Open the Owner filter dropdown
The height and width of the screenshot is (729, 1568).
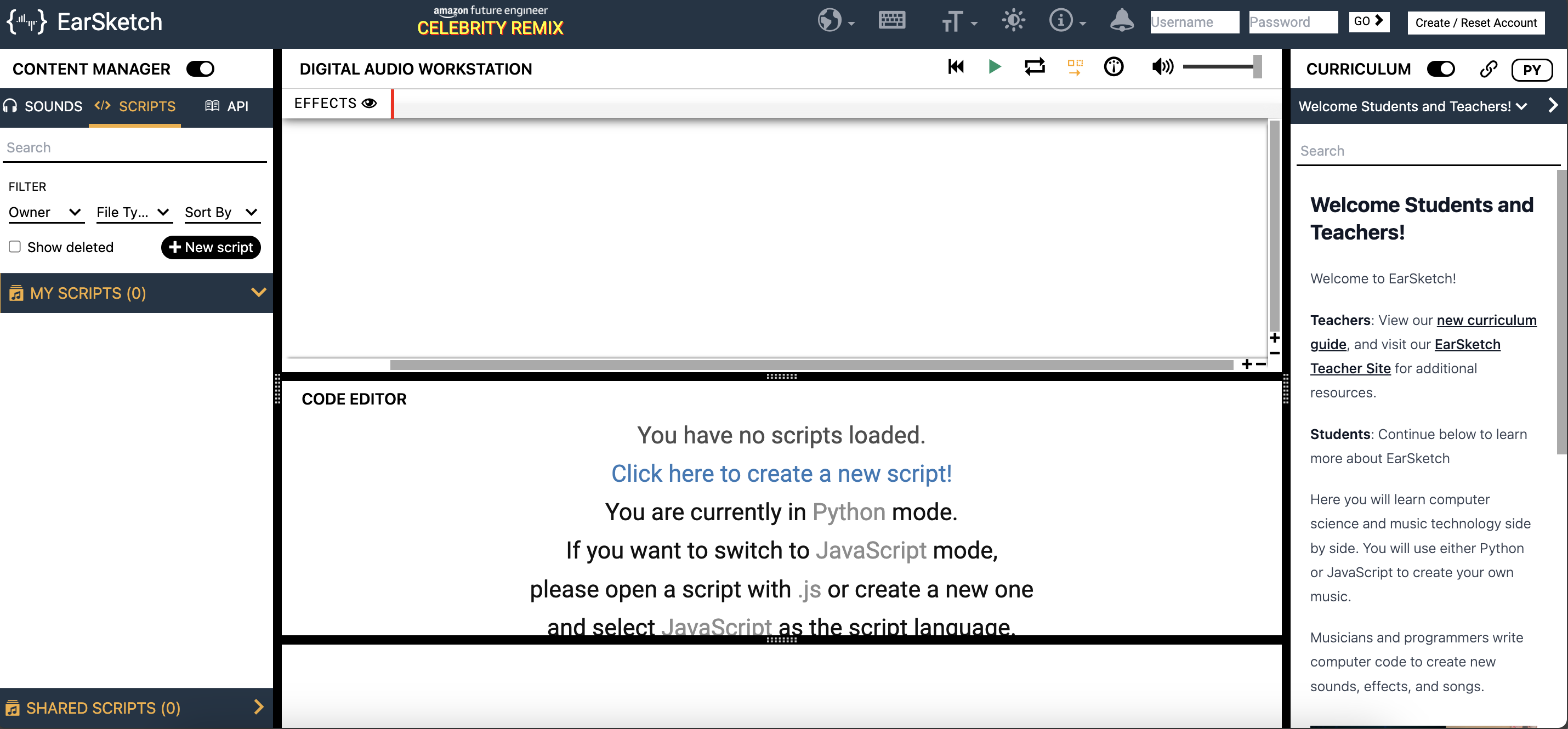45,212
